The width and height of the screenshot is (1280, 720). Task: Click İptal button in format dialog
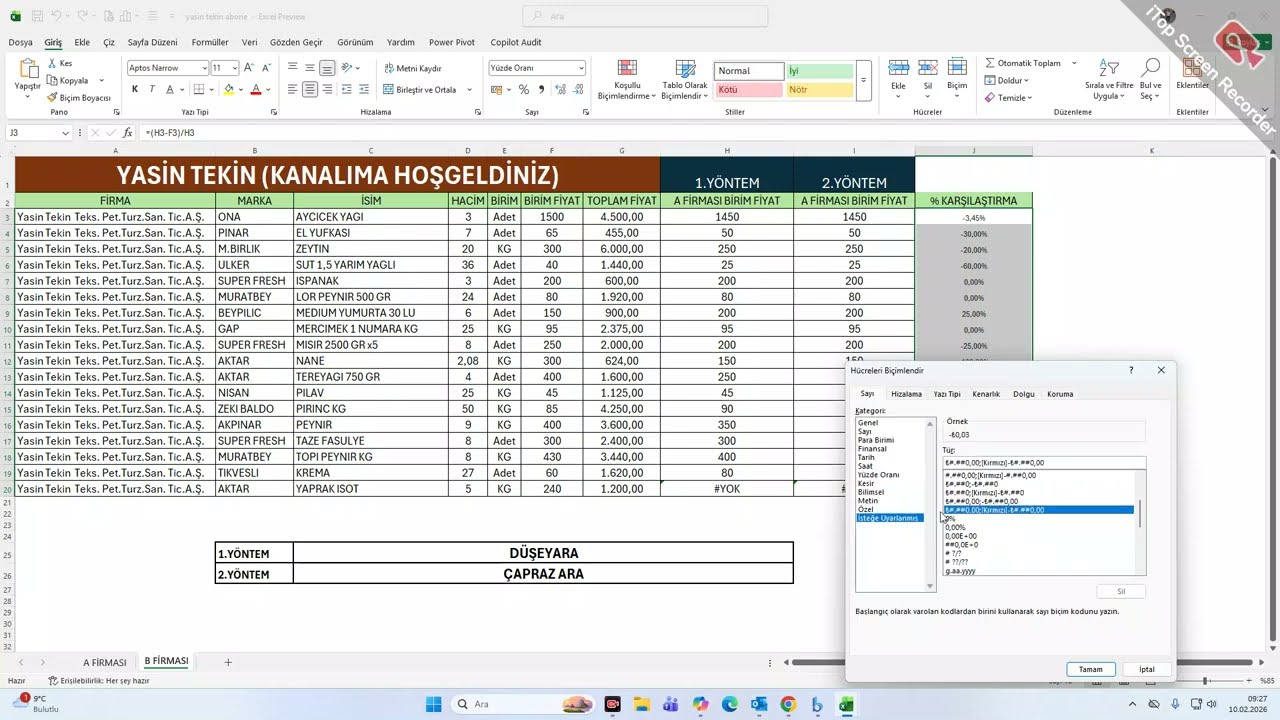[x=1147, y=669]
